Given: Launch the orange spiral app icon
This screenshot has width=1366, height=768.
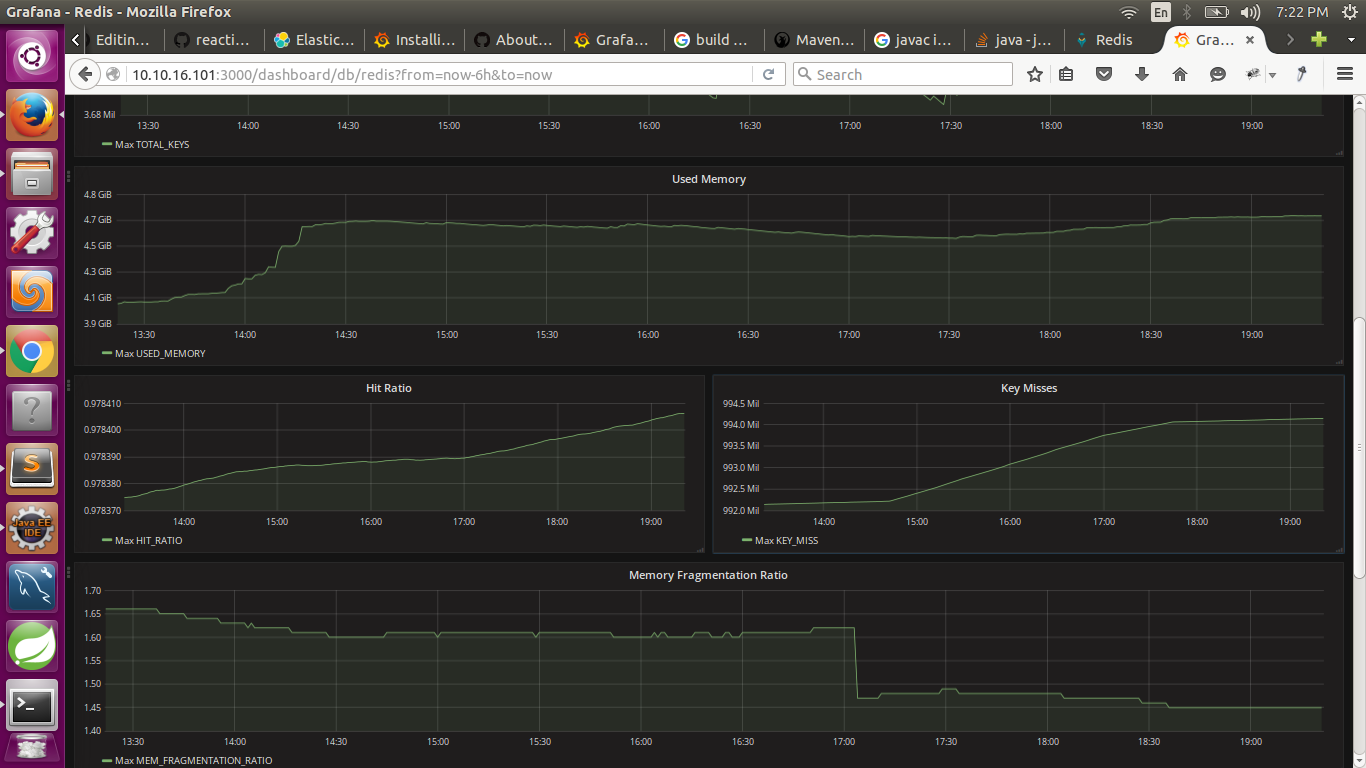Looking at the screenshot, I should (x=33, y=292).
